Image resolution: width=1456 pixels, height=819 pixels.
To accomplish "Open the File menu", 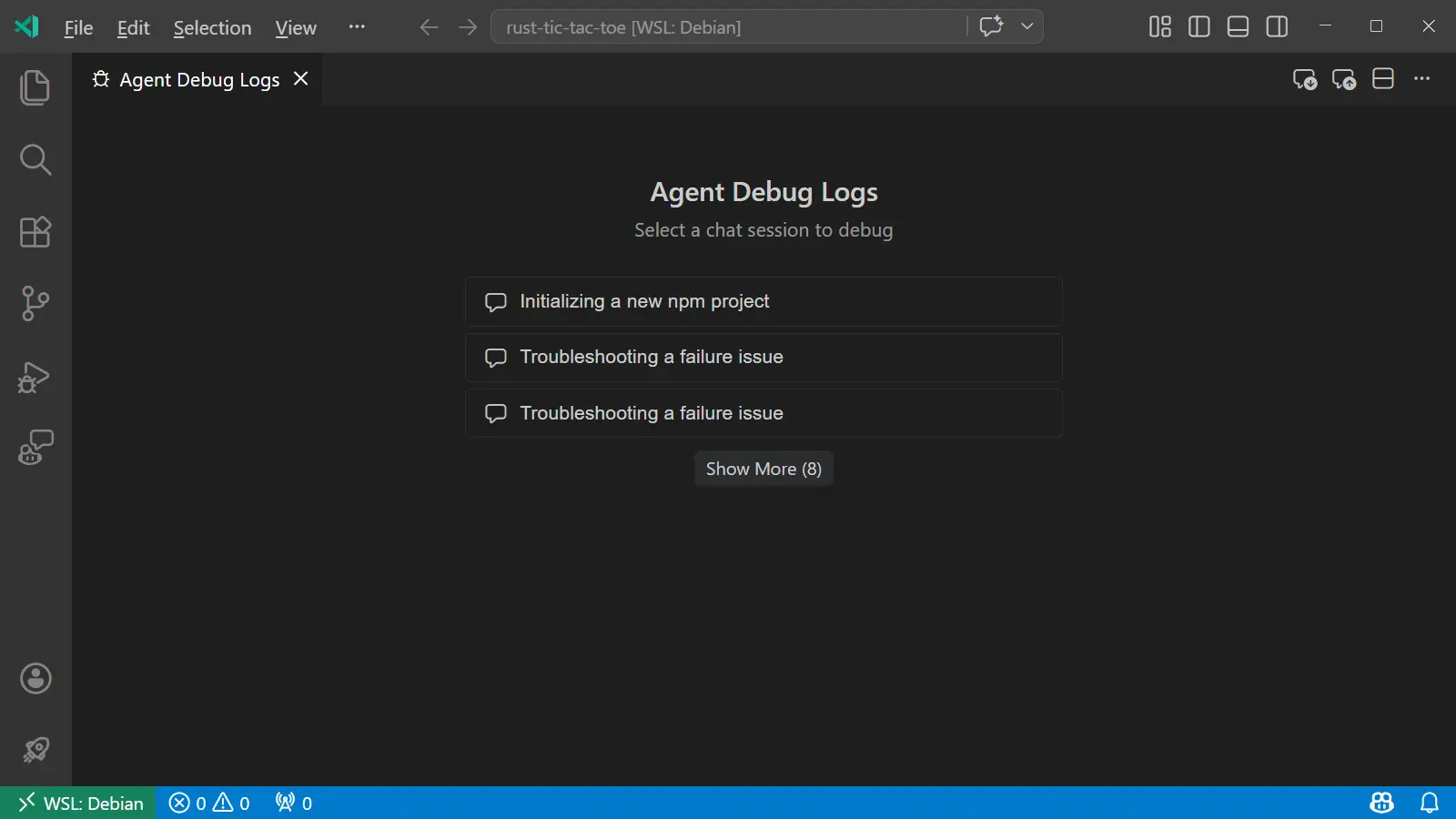I will pos(77,27).
